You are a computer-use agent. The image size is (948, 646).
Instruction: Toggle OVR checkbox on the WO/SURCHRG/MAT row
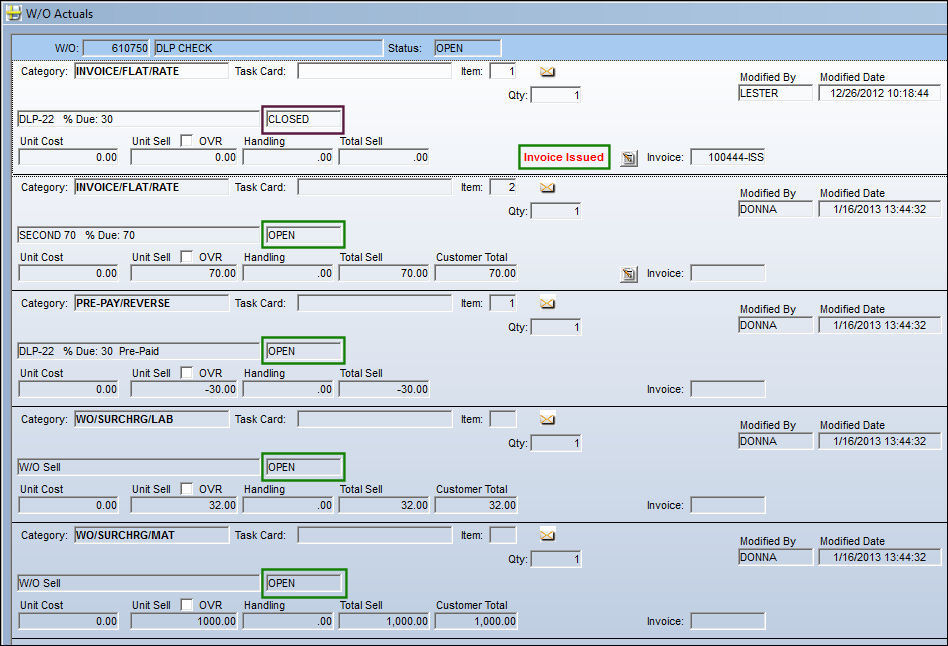(x=187, y=605)
